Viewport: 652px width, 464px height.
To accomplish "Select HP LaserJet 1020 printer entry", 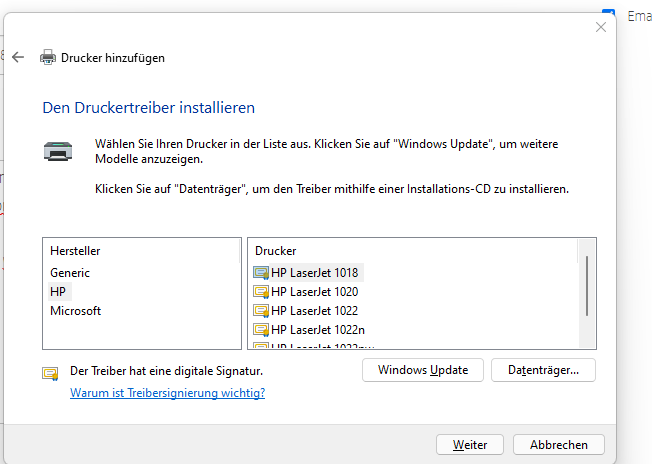I will tap(314, 291).
